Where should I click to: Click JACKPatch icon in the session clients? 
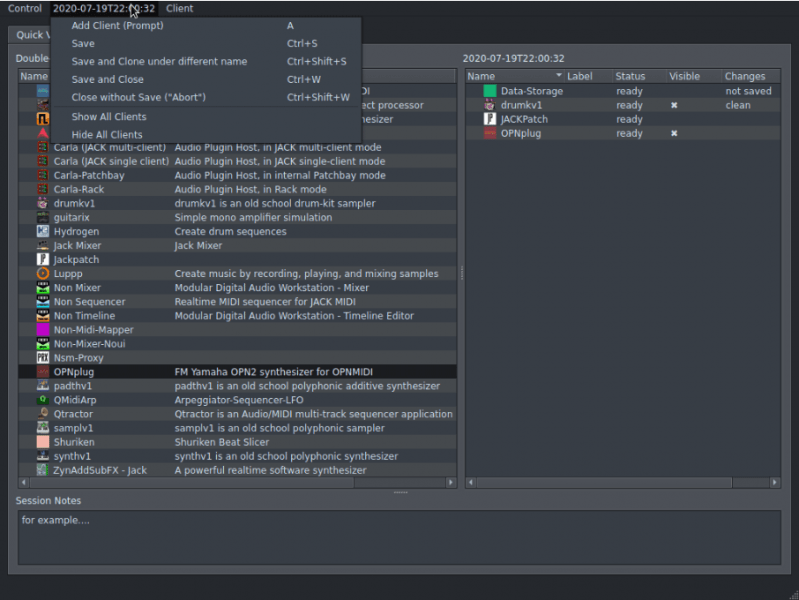click(490, 119)
